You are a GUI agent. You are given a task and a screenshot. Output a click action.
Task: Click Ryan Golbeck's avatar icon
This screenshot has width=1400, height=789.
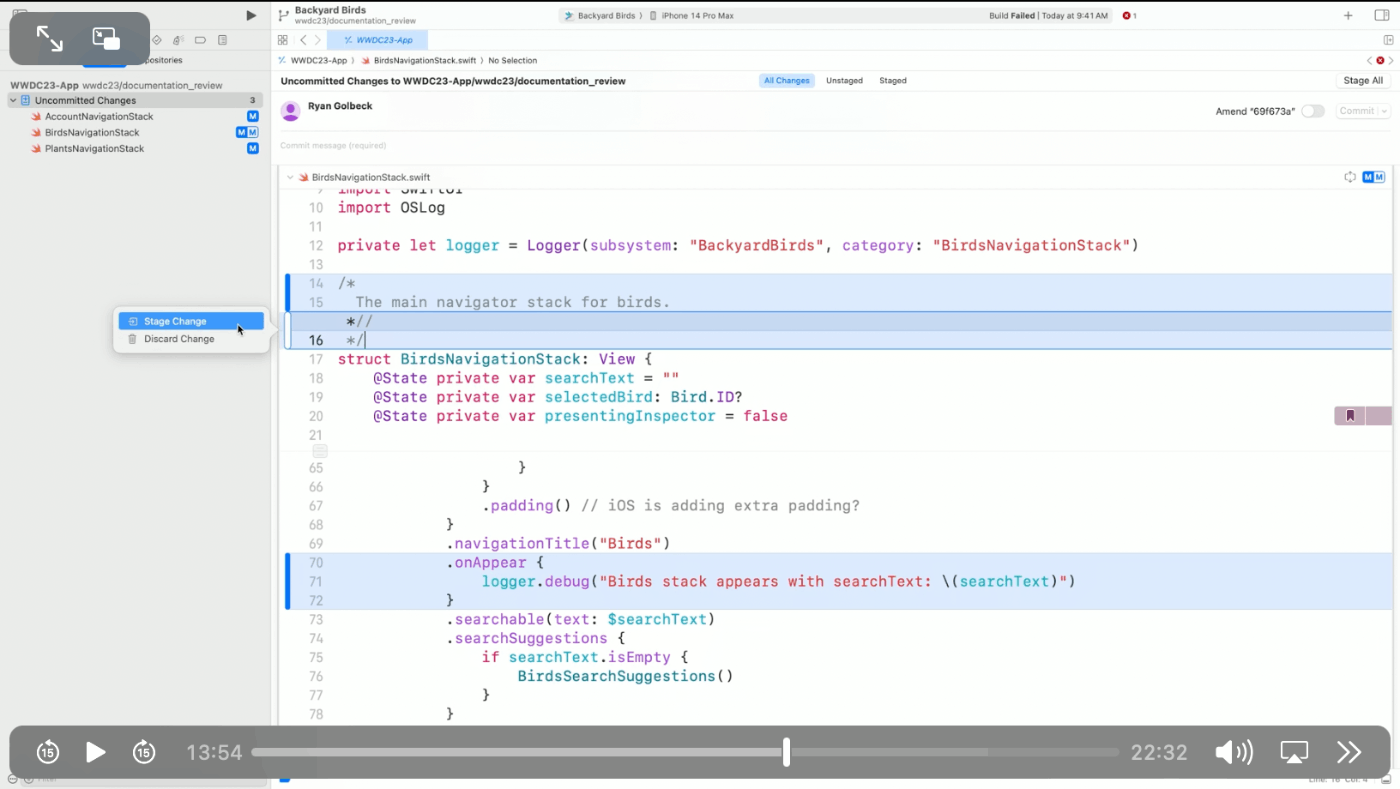(291, 111)
